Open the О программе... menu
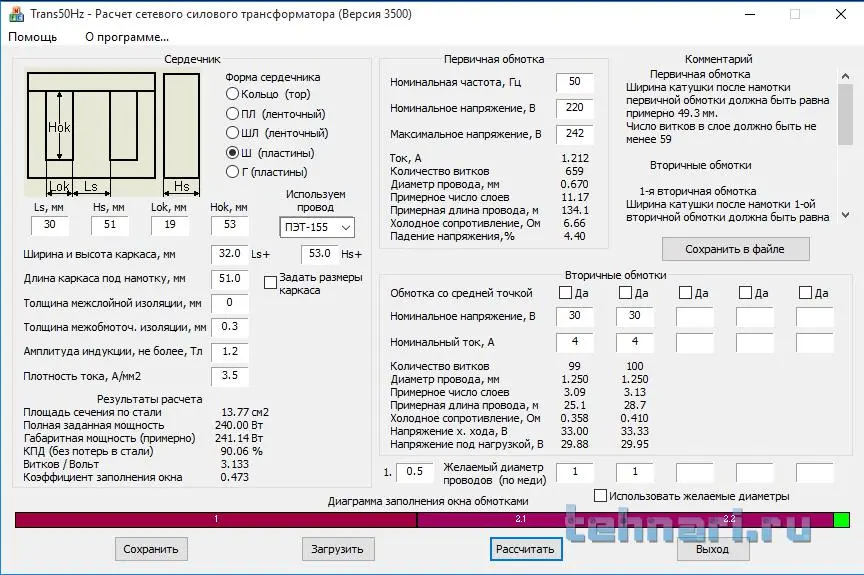864x575 pixels. tap(127, 37)
